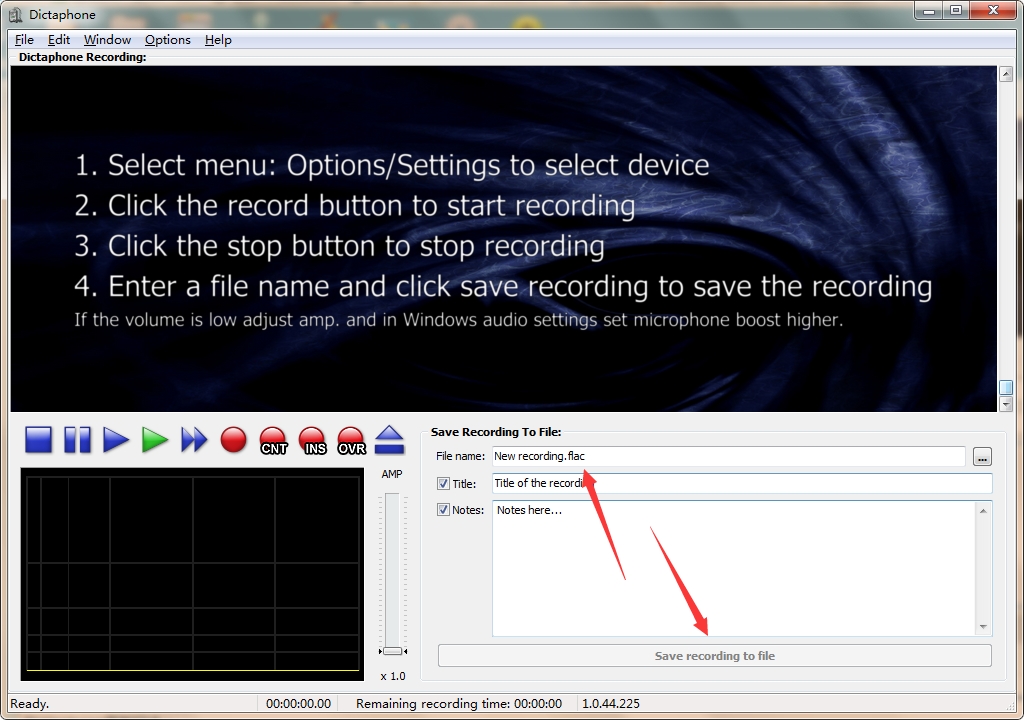Click the OVR overwrite recording button

pyautogui.click(x=351, y=440)
